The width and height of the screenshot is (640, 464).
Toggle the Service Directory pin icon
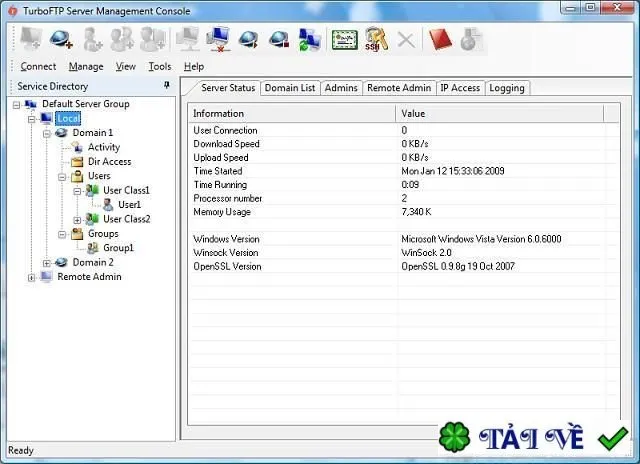(x=167, y=85)
